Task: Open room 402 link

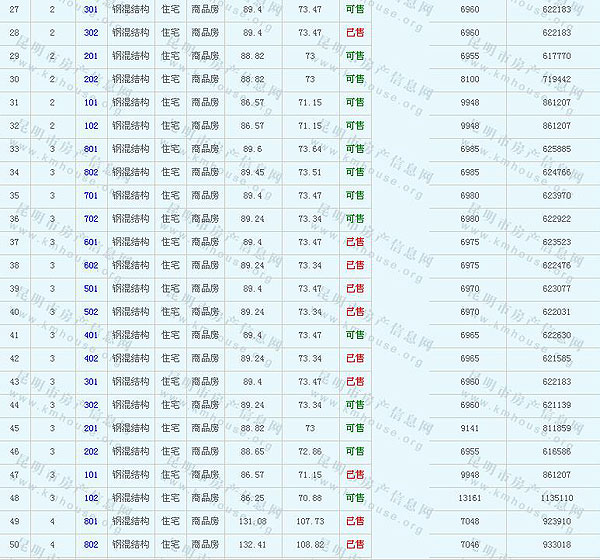Action: pos(91,357)
